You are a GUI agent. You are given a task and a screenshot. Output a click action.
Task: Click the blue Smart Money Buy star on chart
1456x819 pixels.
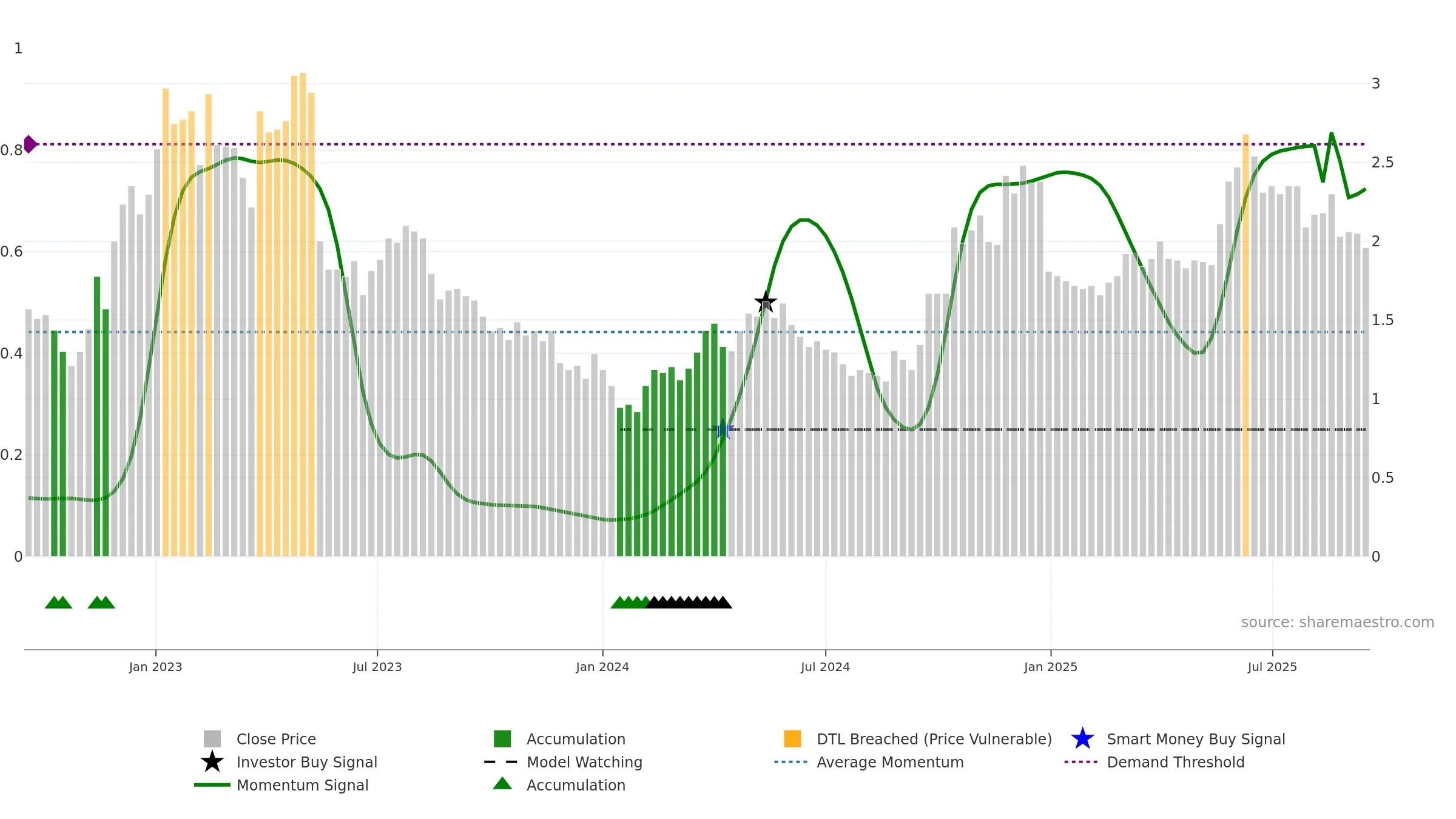point(723,430)
